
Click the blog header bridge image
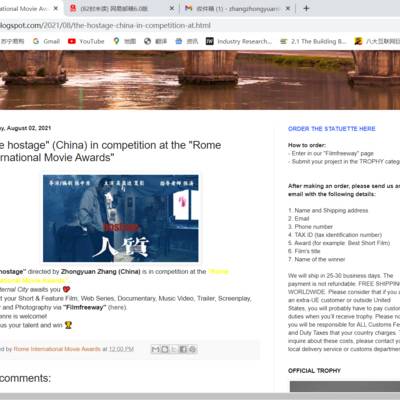coord(200,80)
